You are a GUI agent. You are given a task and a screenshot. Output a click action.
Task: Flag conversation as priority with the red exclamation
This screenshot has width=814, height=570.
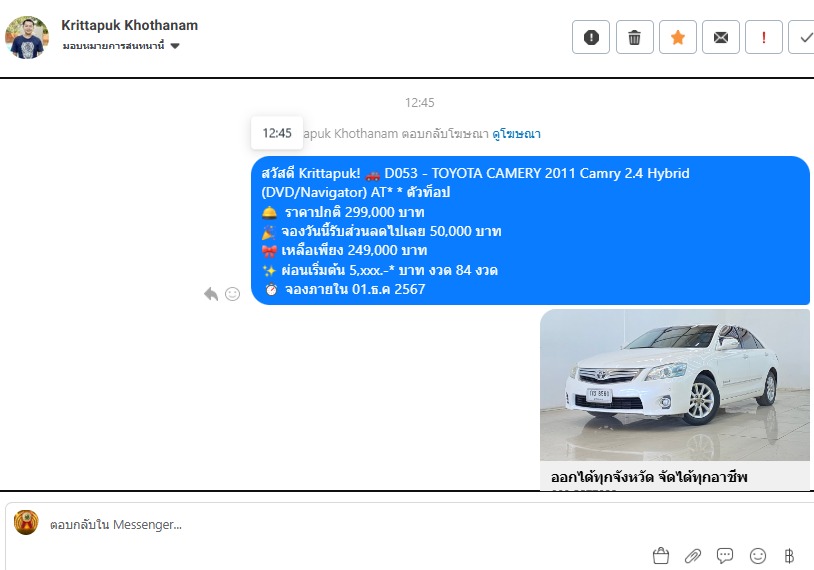[764, 37]
